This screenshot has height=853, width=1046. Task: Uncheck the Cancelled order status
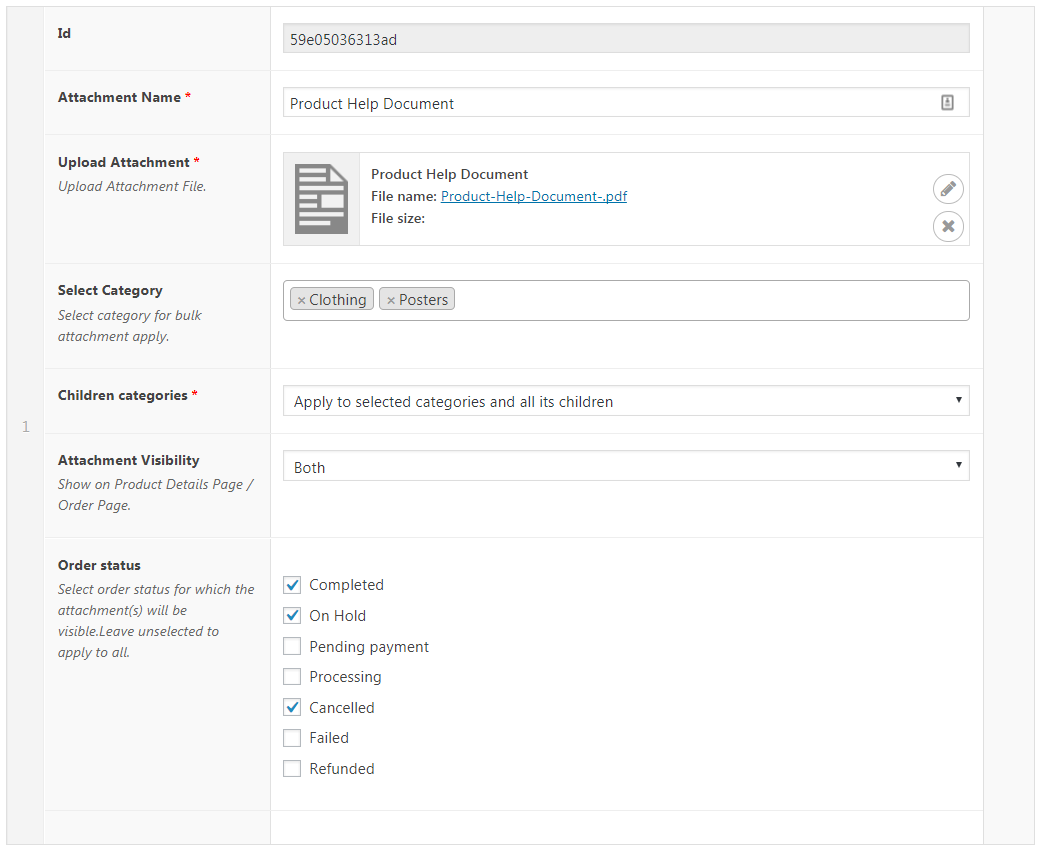coord(292,708)
